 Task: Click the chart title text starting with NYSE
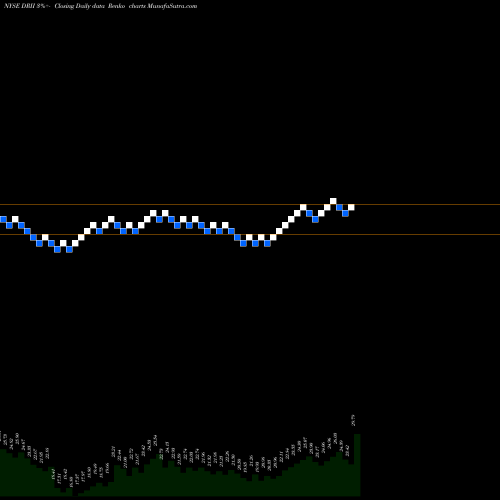[x=100, y=6]
